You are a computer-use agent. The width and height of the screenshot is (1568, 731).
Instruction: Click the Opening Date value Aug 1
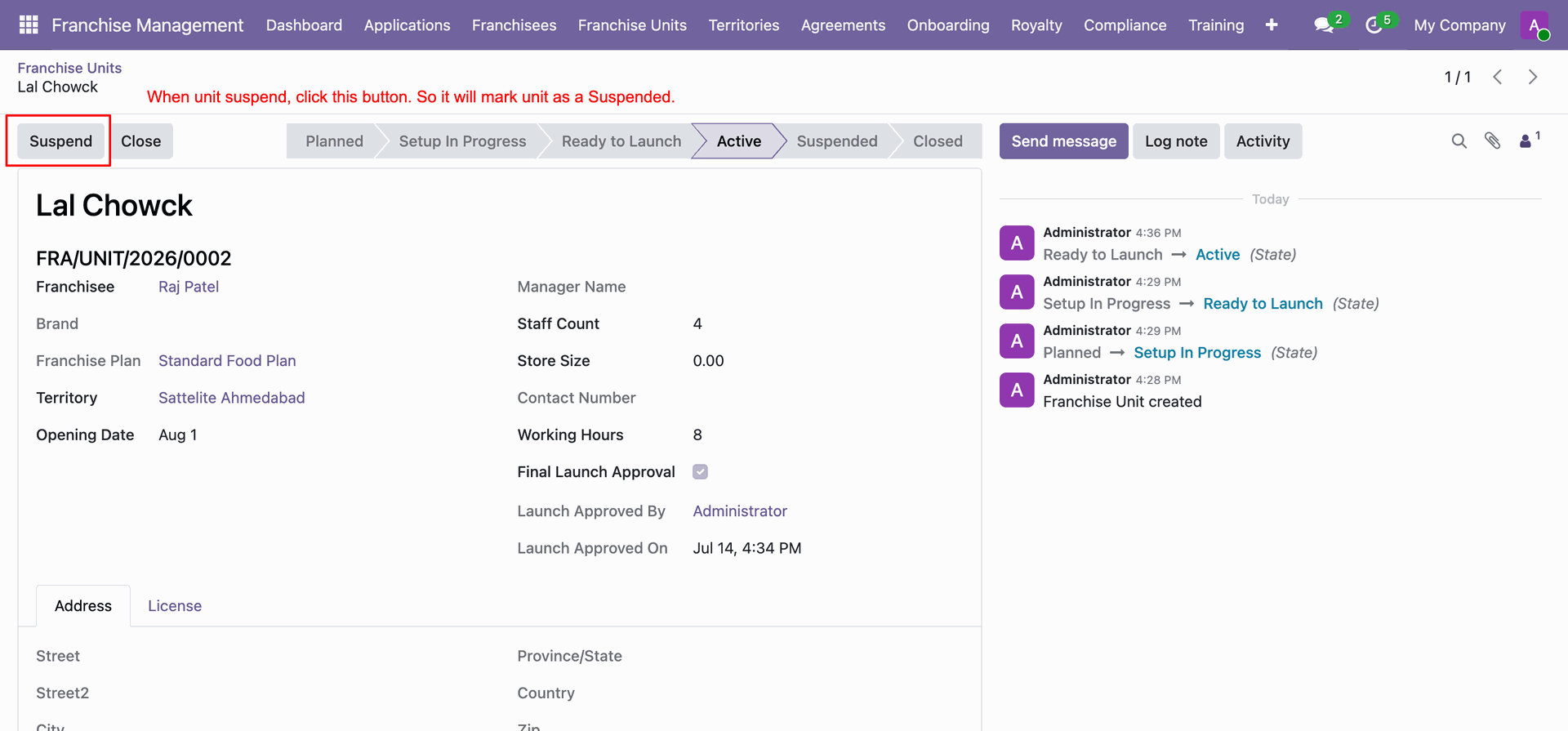click(178, 435)
